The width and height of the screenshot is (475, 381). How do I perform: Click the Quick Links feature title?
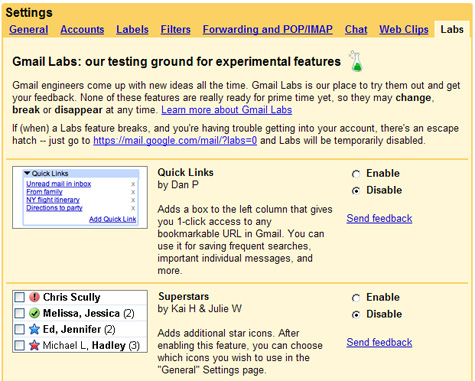185,173
